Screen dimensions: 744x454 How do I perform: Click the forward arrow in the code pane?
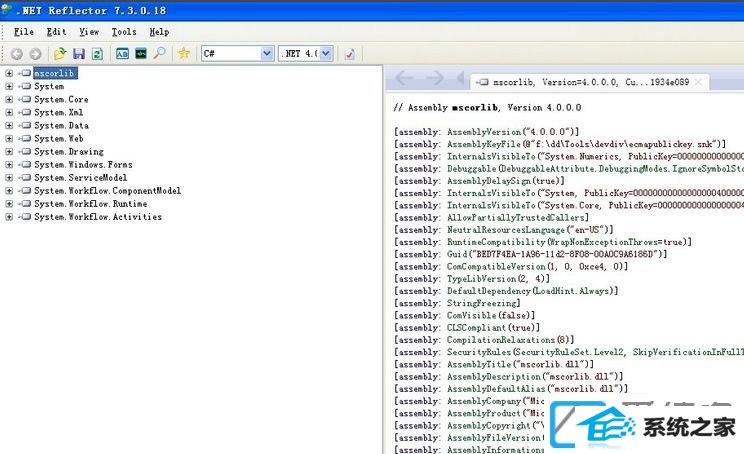435,78
